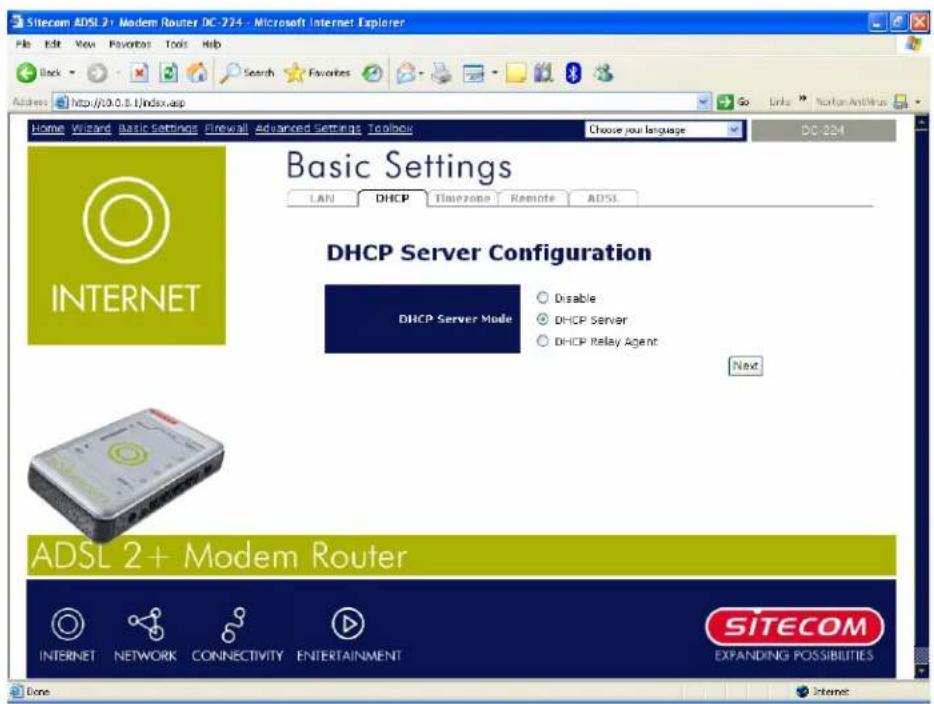Click the large INTERNET logo panel
934x704 pixels.
(x=126, y=245)
